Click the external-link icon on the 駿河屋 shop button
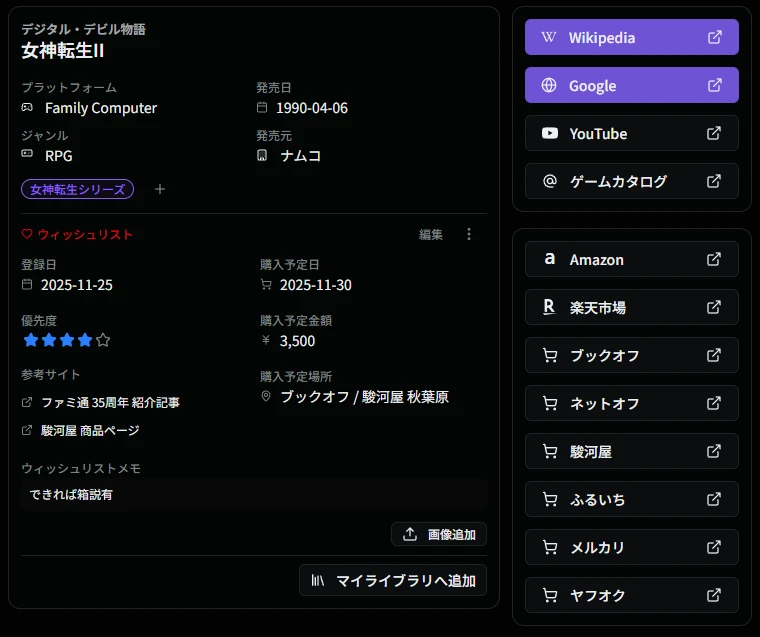760x637 pixels. (x=714, y=451)
